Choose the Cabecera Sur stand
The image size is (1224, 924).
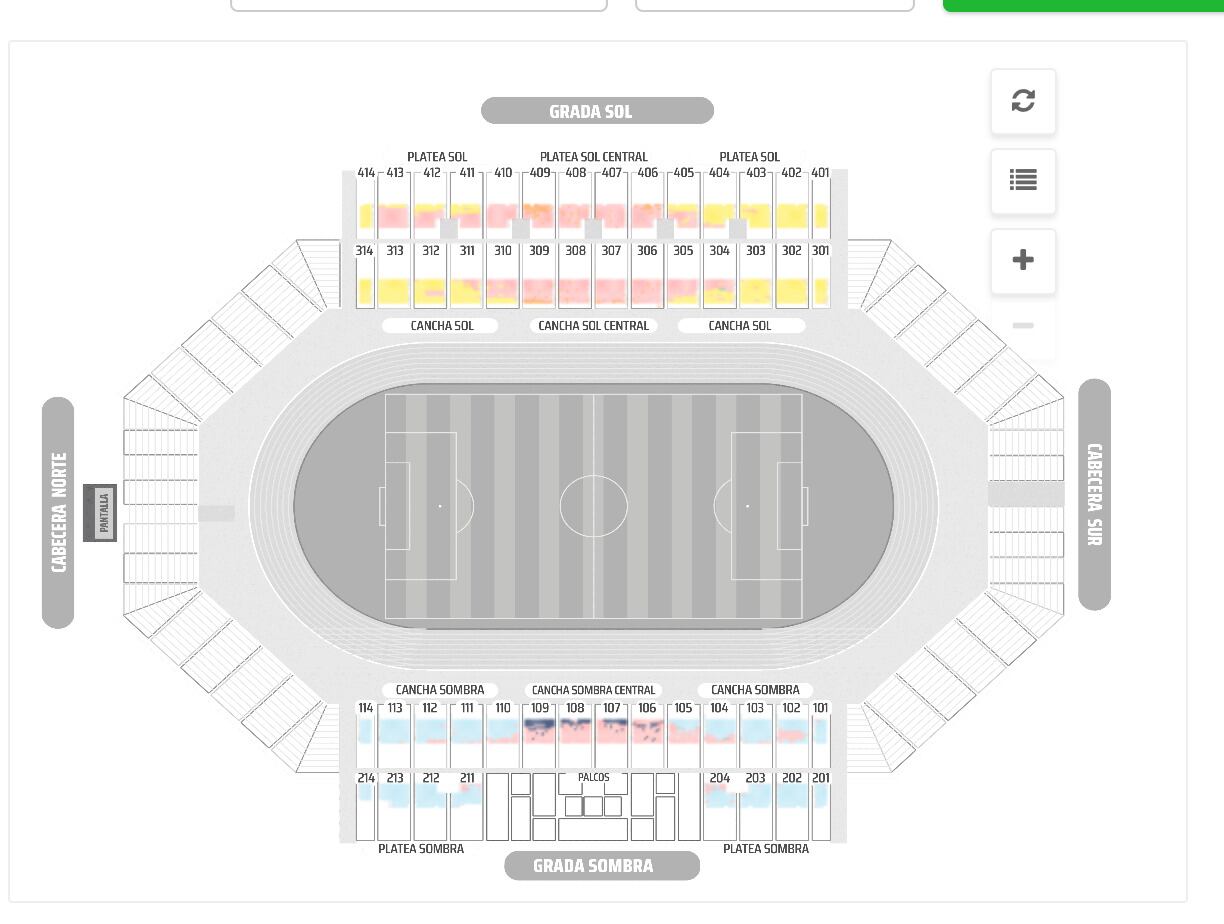1094,494
